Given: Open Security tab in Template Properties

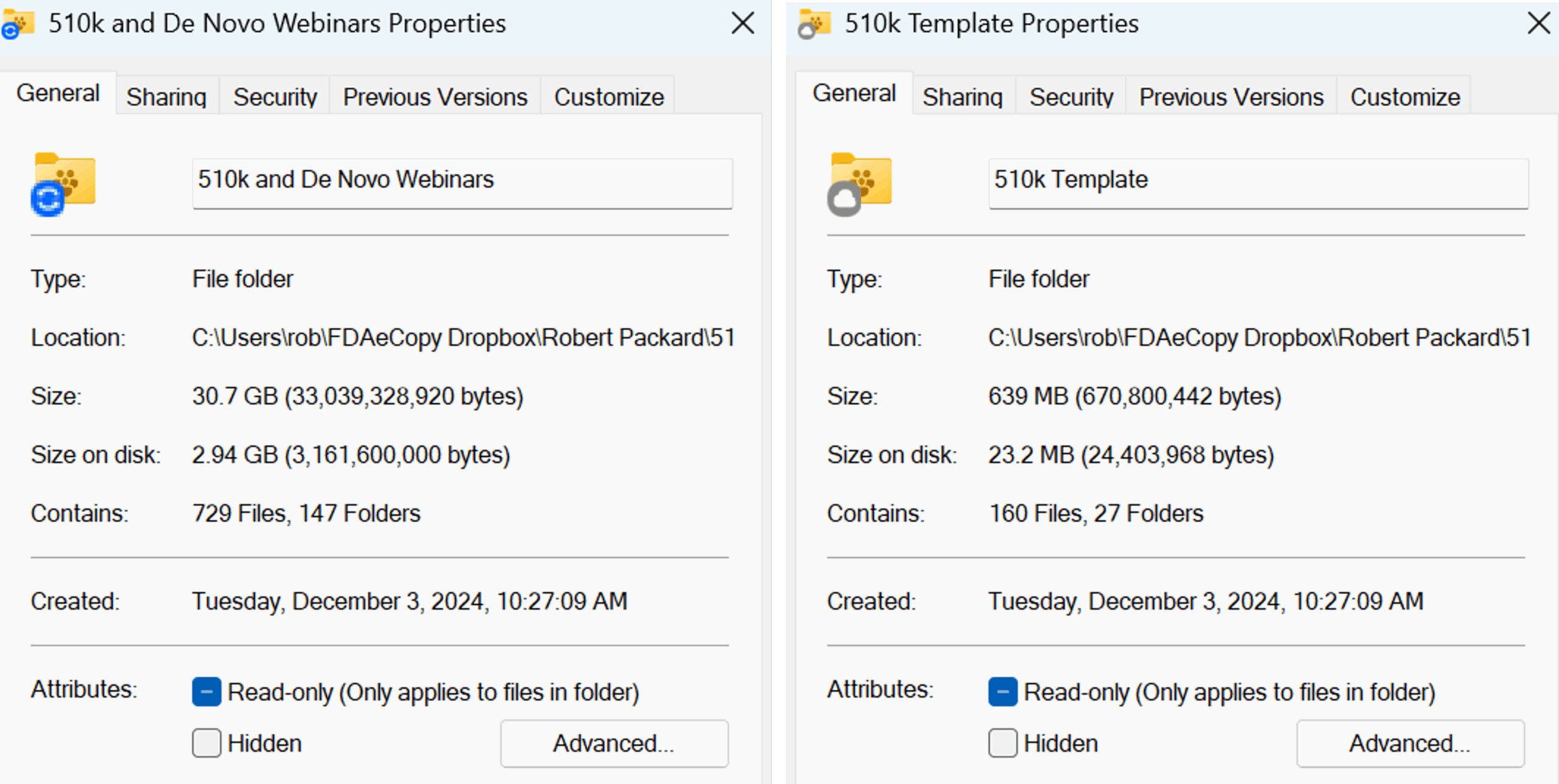Looking at the screenshot, I should click(1071, 97).
